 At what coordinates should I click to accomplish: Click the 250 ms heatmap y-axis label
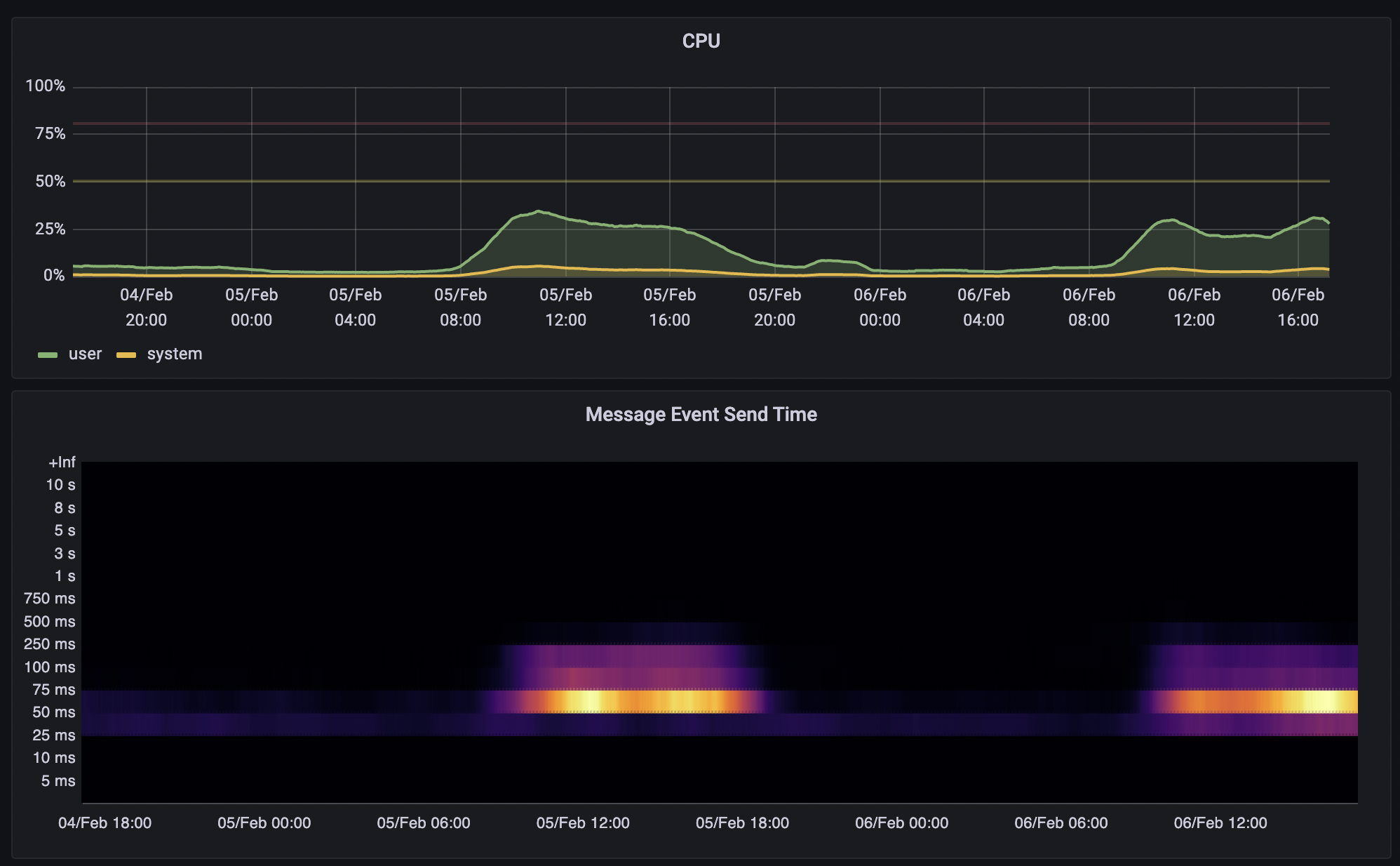pyautogui.click(x=50, y=644)
